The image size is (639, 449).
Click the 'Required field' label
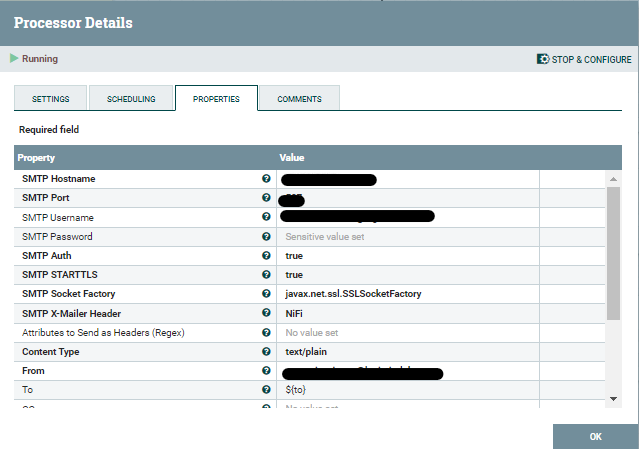point(49,130)
